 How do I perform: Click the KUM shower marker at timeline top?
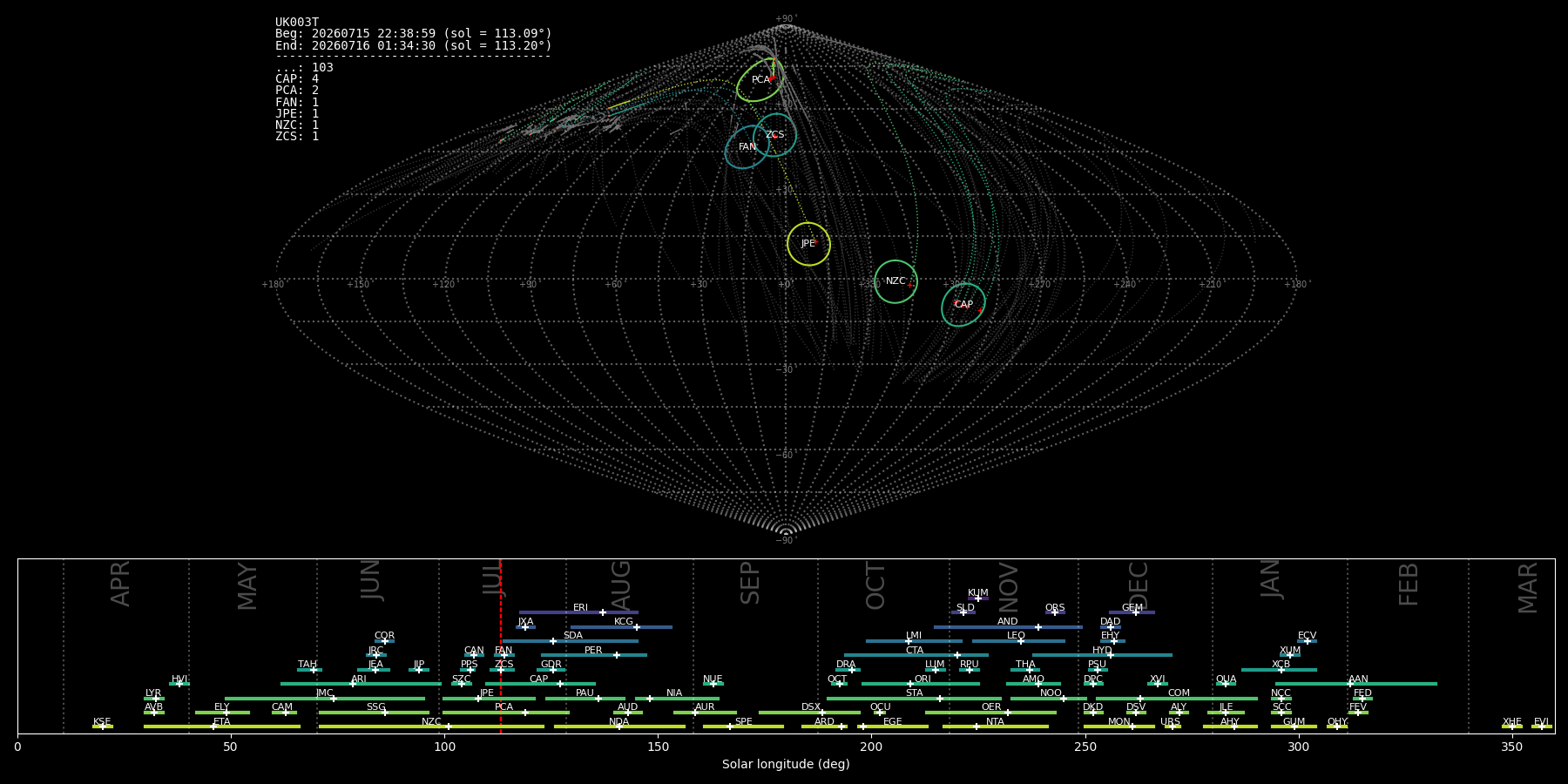point(978,598)
